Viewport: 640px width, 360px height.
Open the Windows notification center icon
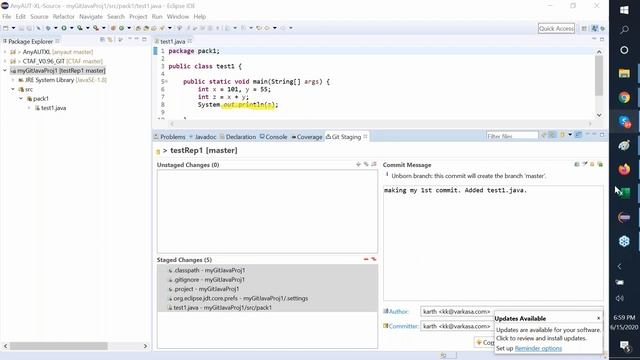point(624,346)
